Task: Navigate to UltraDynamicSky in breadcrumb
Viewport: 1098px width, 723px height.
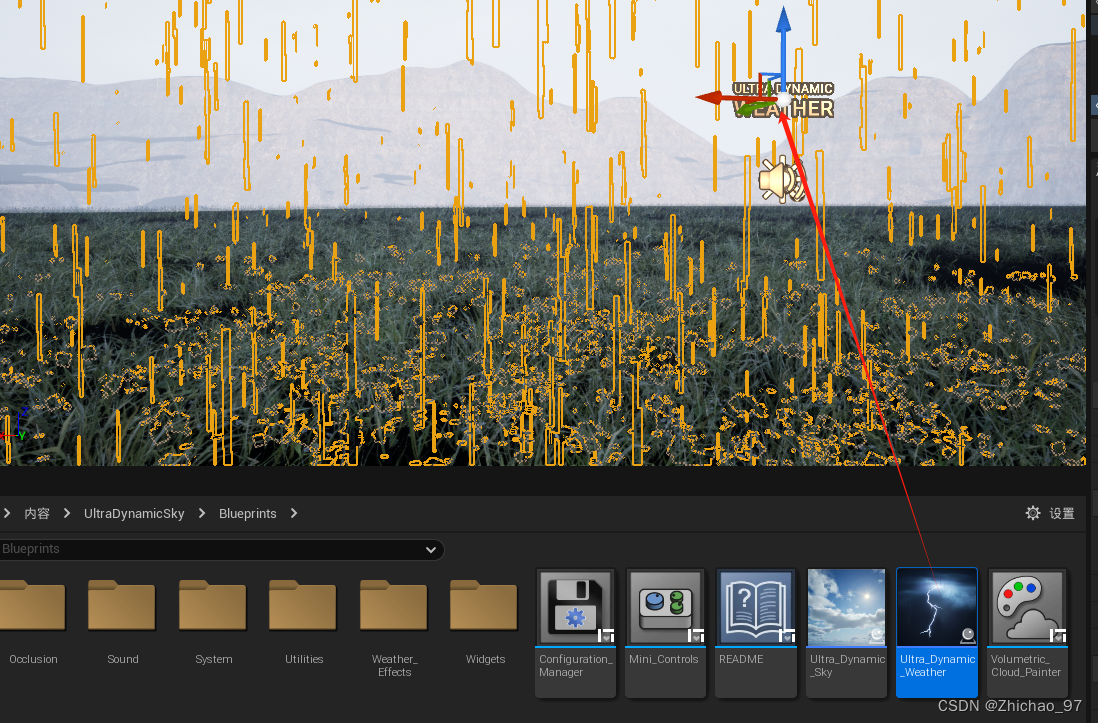Action: (134, 514)
